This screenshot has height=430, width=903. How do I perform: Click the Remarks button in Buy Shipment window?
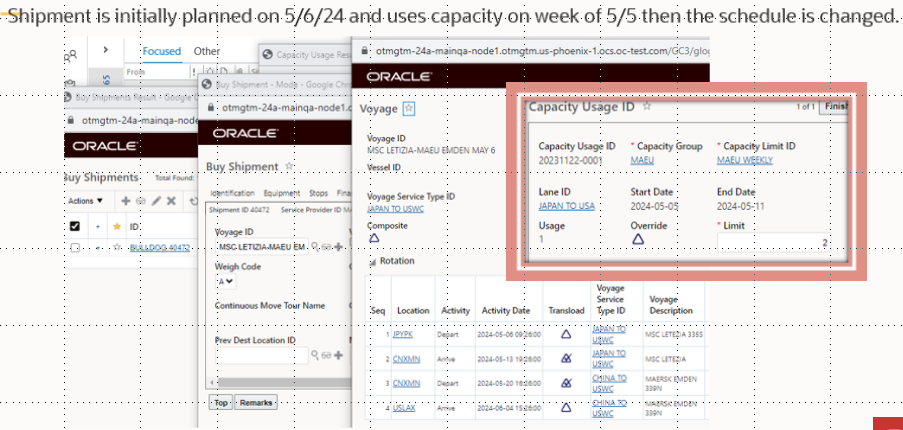(256, 402)
